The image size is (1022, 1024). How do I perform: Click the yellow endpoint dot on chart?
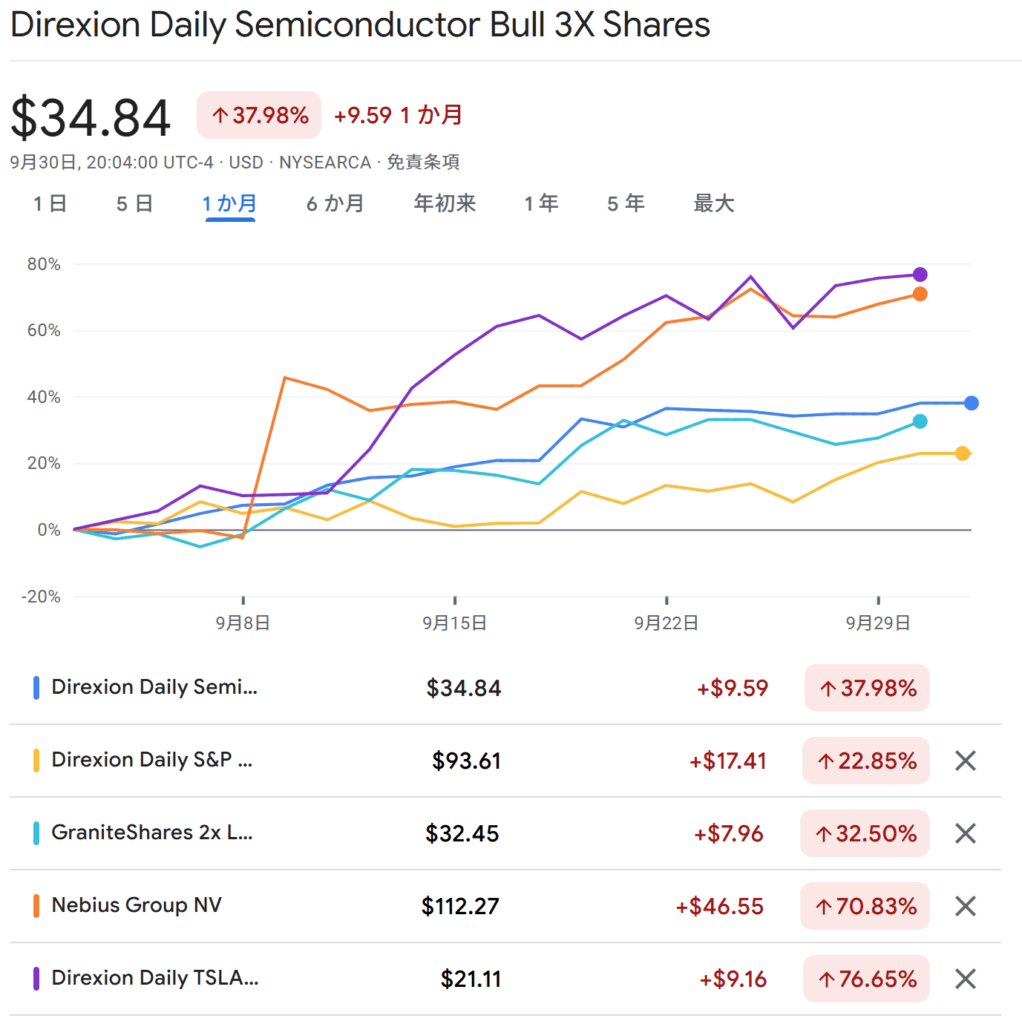pyautogui.click(x=962, y=453)
